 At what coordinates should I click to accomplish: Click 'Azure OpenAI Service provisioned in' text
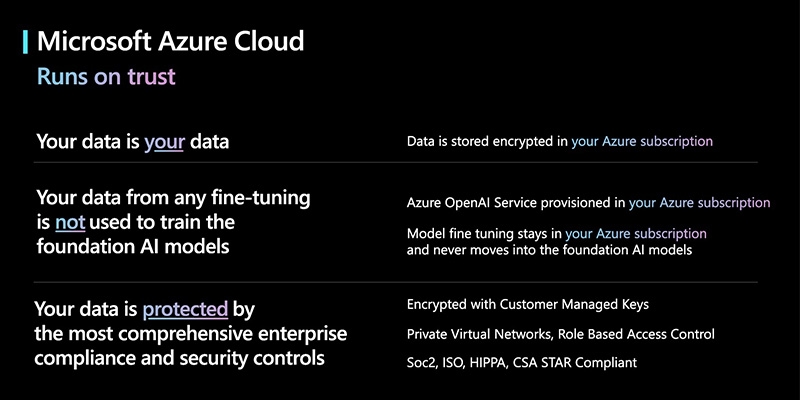[516, 203]
